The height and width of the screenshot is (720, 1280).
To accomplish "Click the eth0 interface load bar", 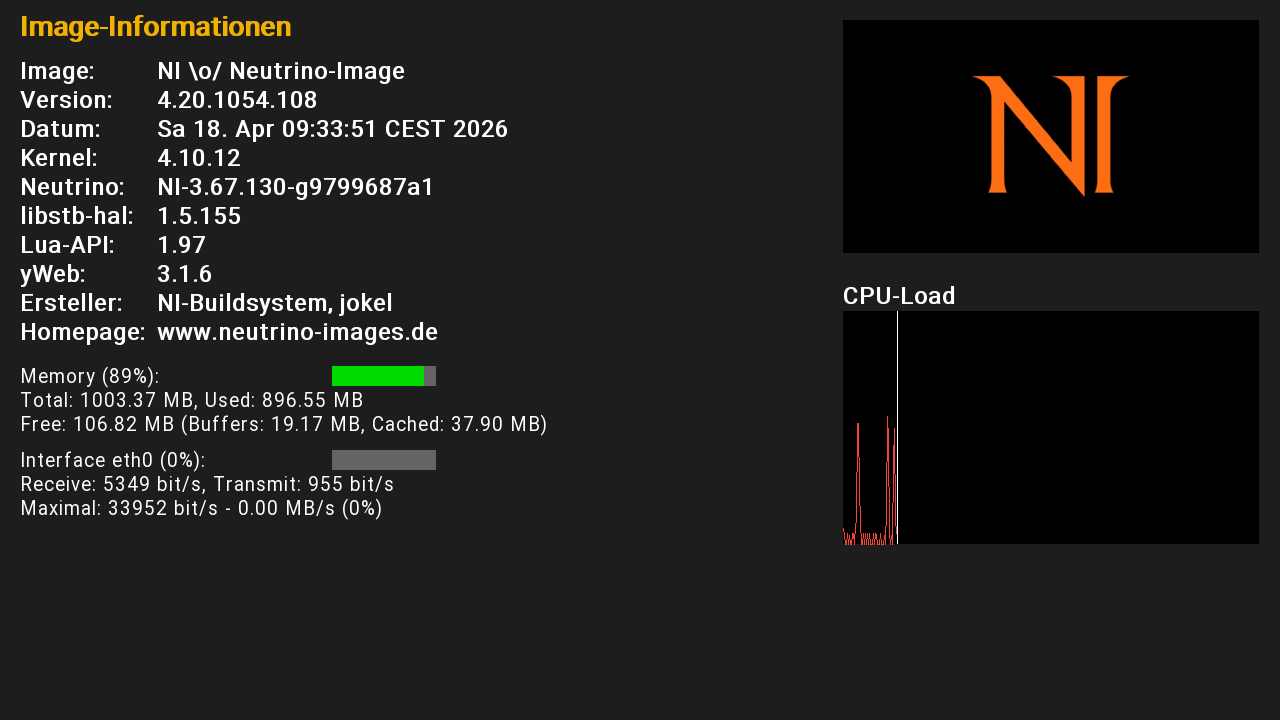I will [x=384, y=460].
